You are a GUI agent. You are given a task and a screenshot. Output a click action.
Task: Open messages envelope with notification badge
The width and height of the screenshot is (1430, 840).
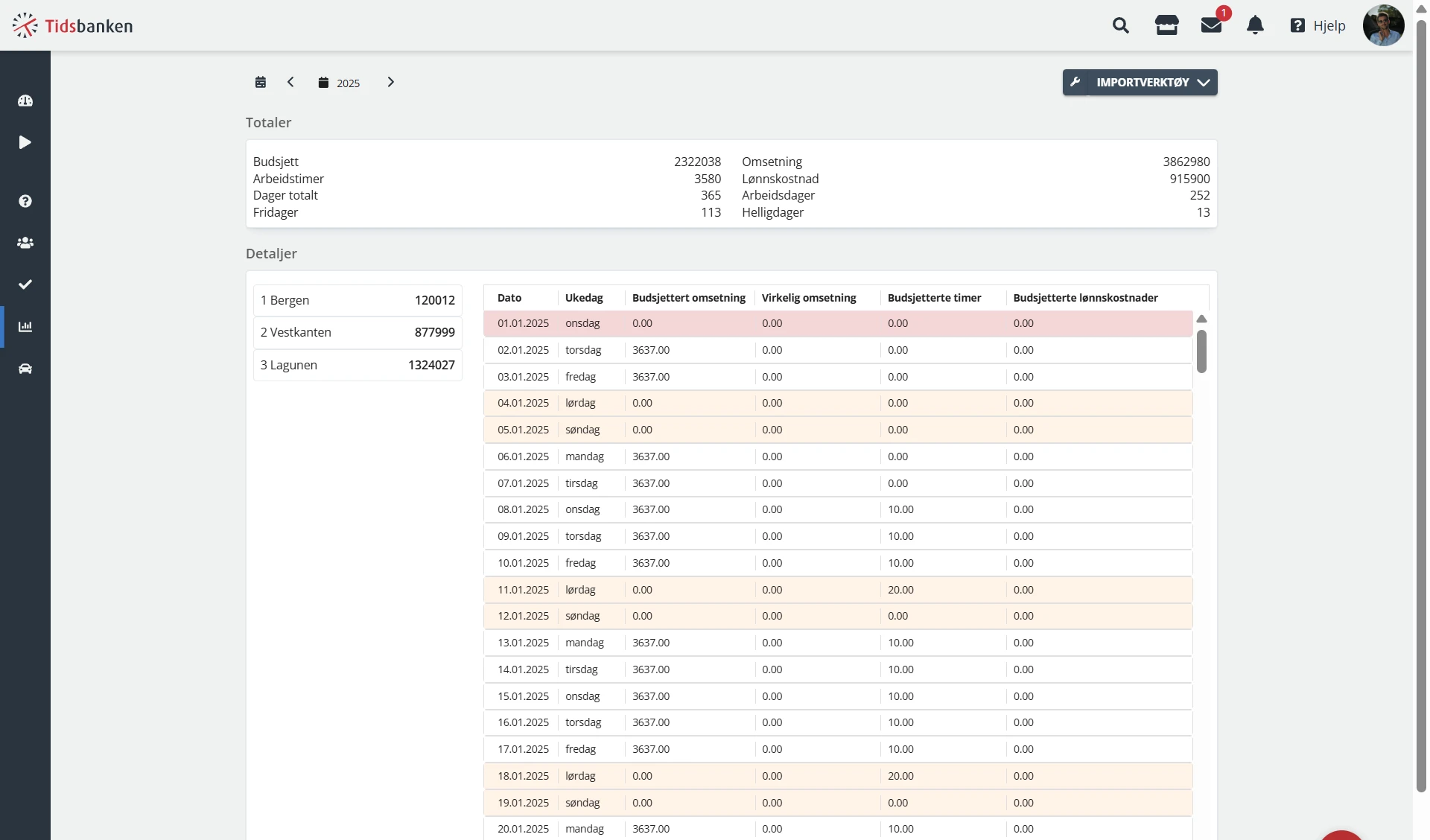pyautogui.click(x=1211, y=26)
